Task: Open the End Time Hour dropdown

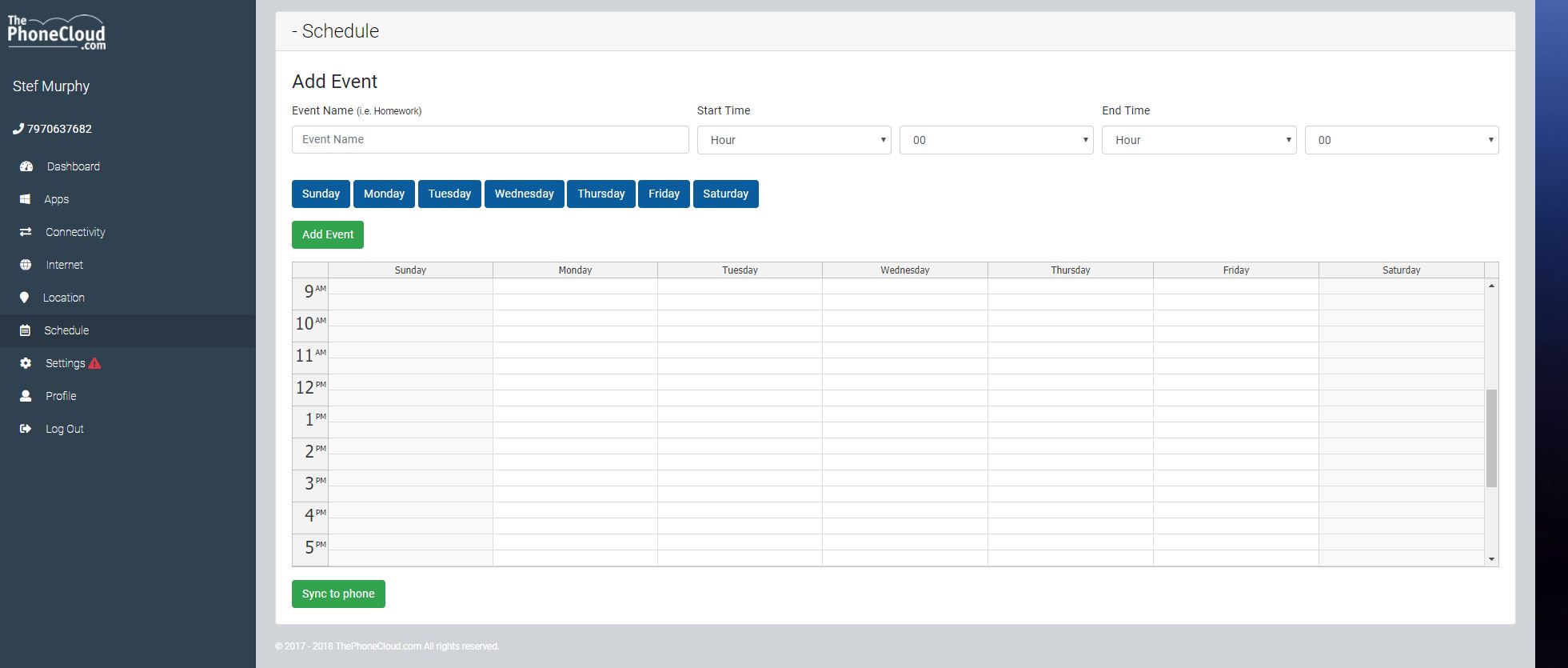Action: point(1199,140)
